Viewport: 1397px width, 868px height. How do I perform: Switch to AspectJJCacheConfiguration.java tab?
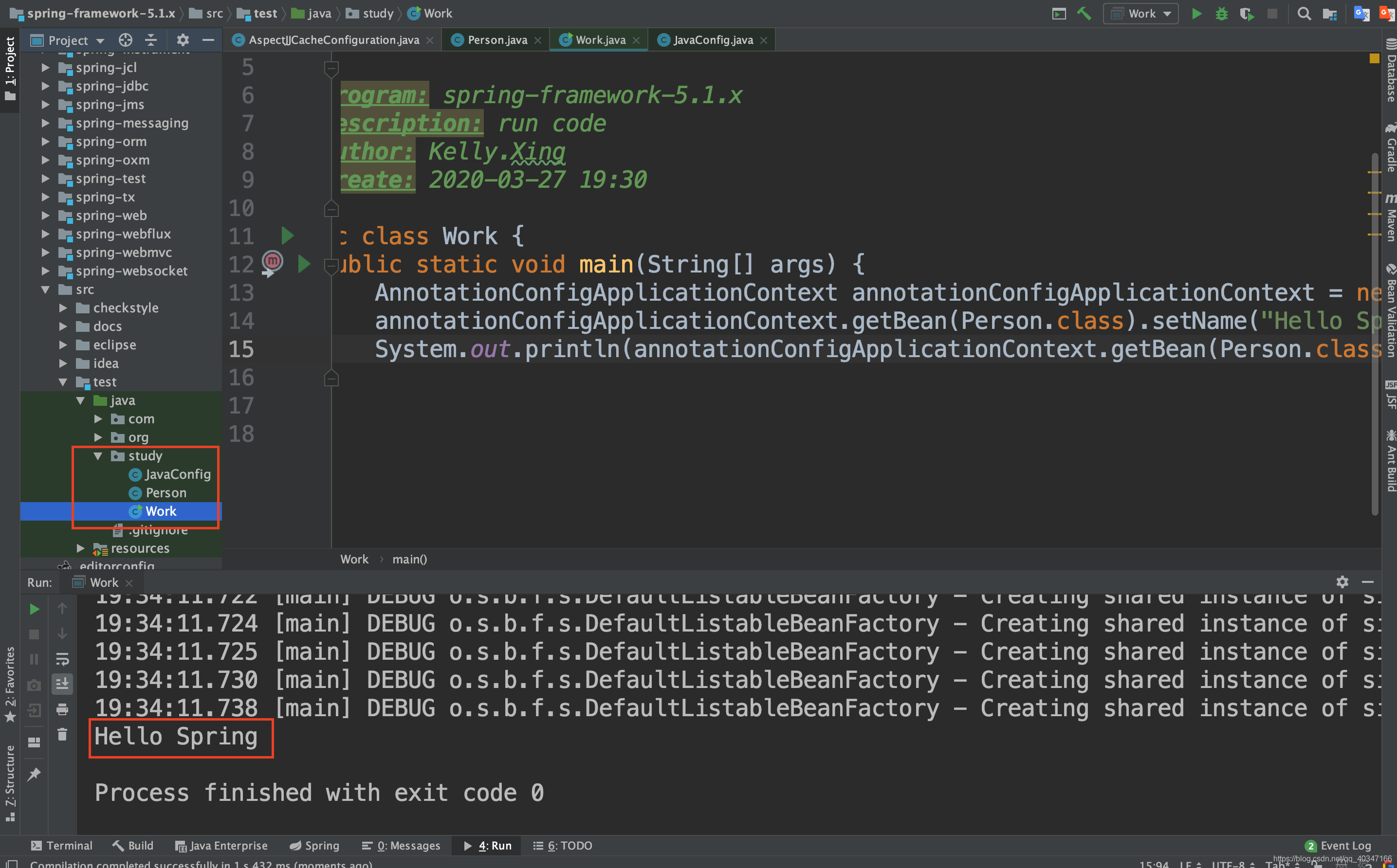point(333,40)
